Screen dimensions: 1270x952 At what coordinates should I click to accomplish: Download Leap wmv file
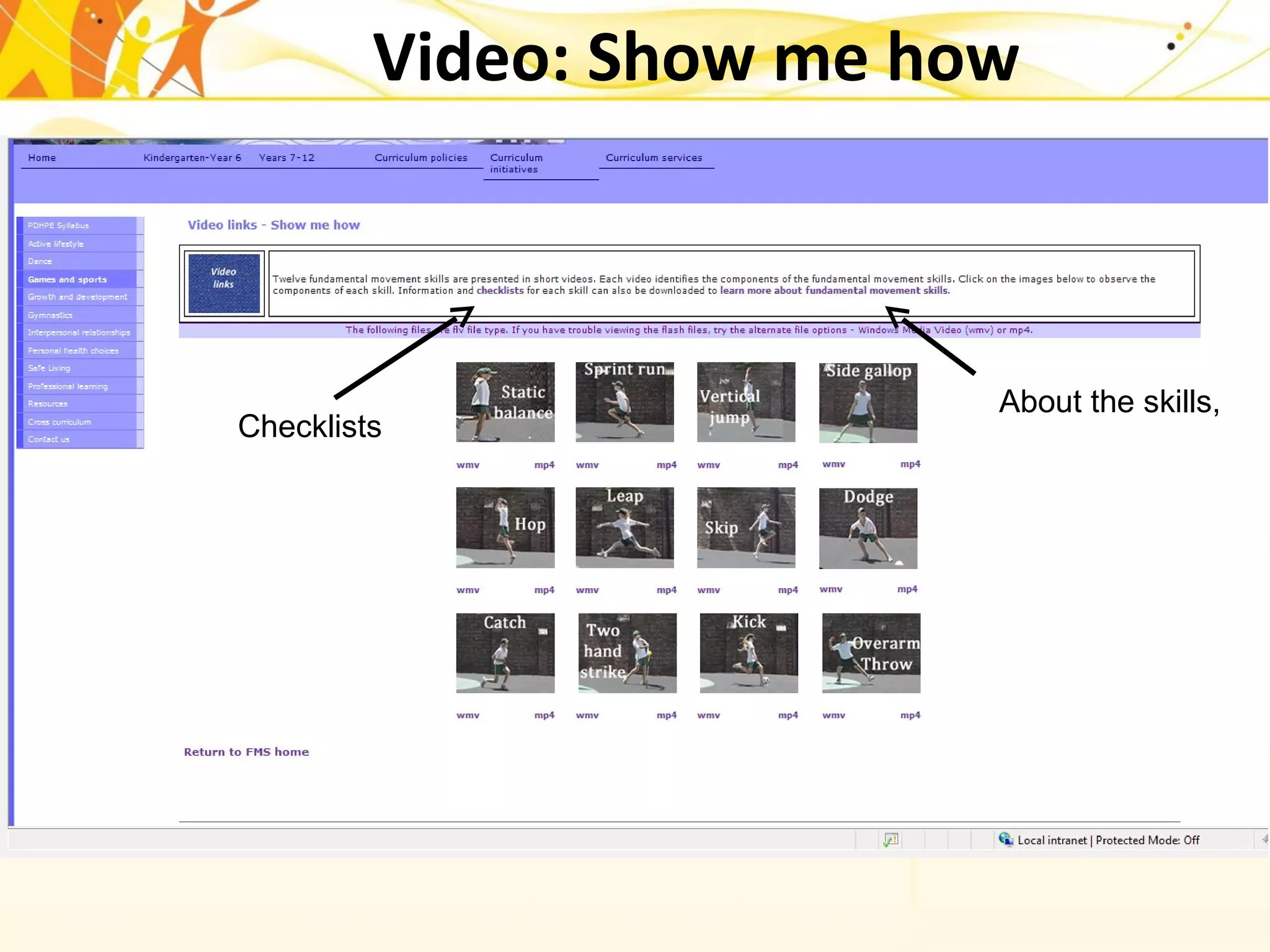click(x=587, y=590)
